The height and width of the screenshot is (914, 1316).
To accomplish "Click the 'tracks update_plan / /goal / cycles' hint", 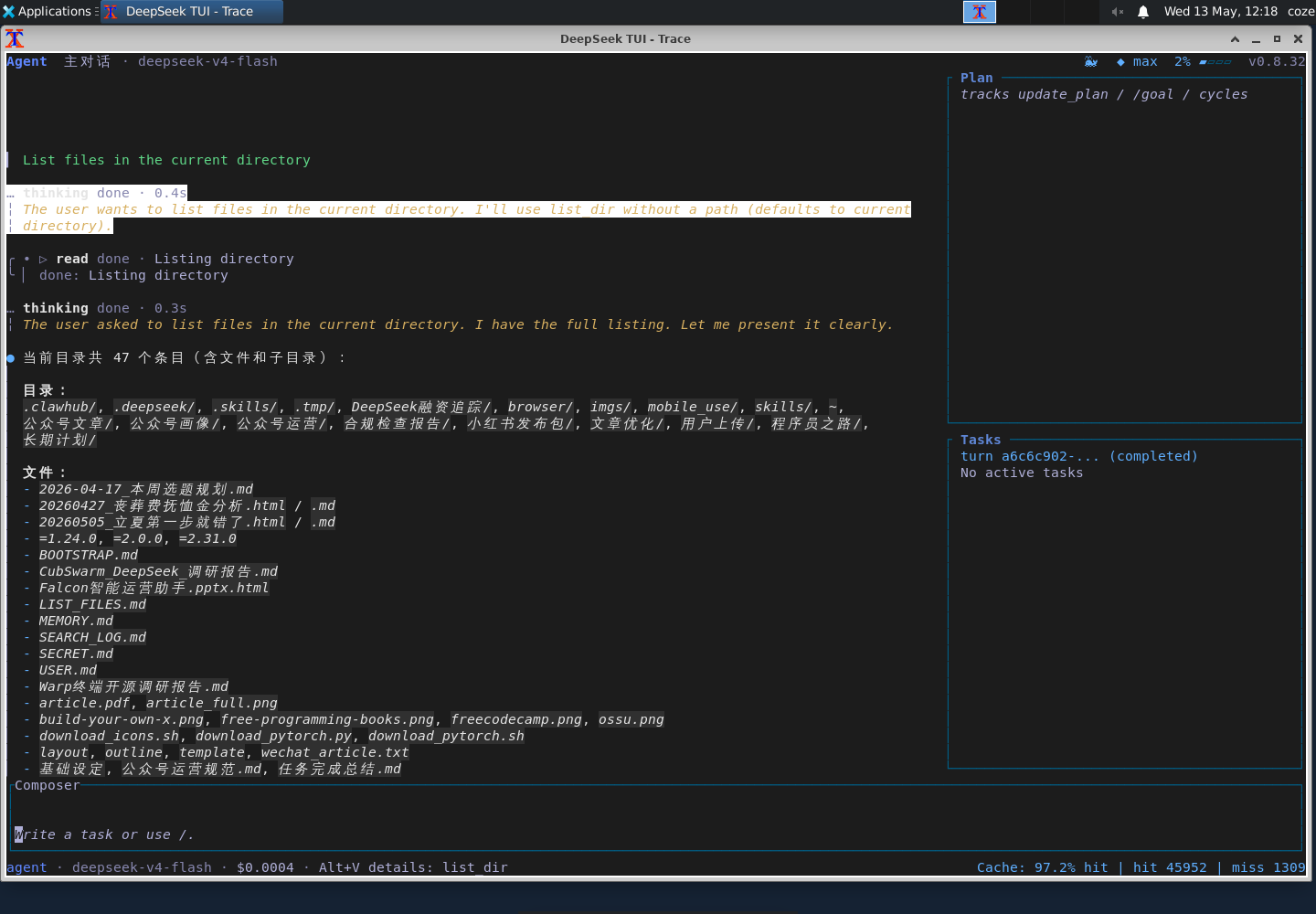I will [1104, 94].
